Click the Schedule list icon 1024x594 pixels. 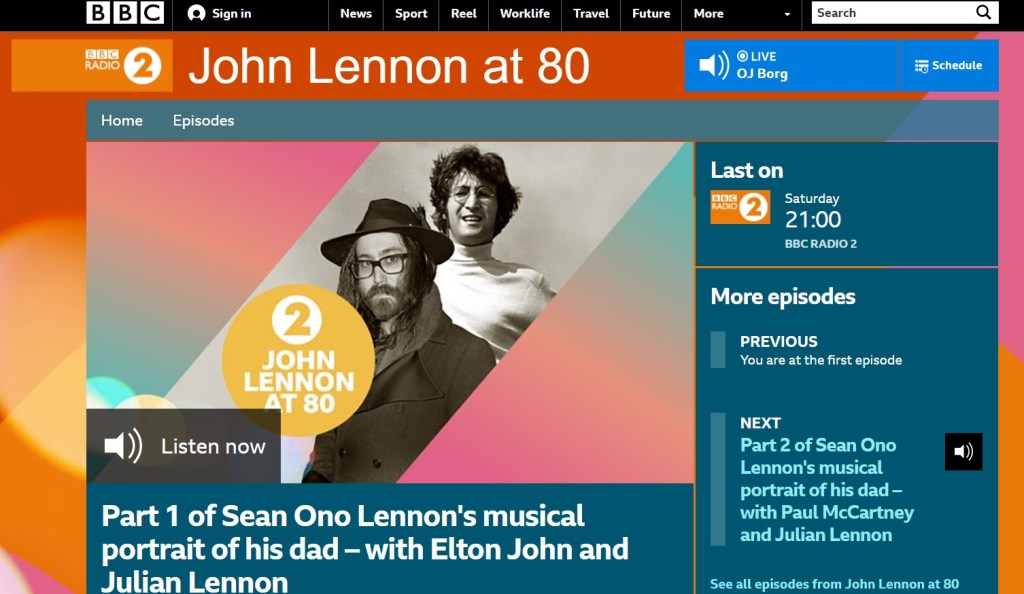coord(921,66)
